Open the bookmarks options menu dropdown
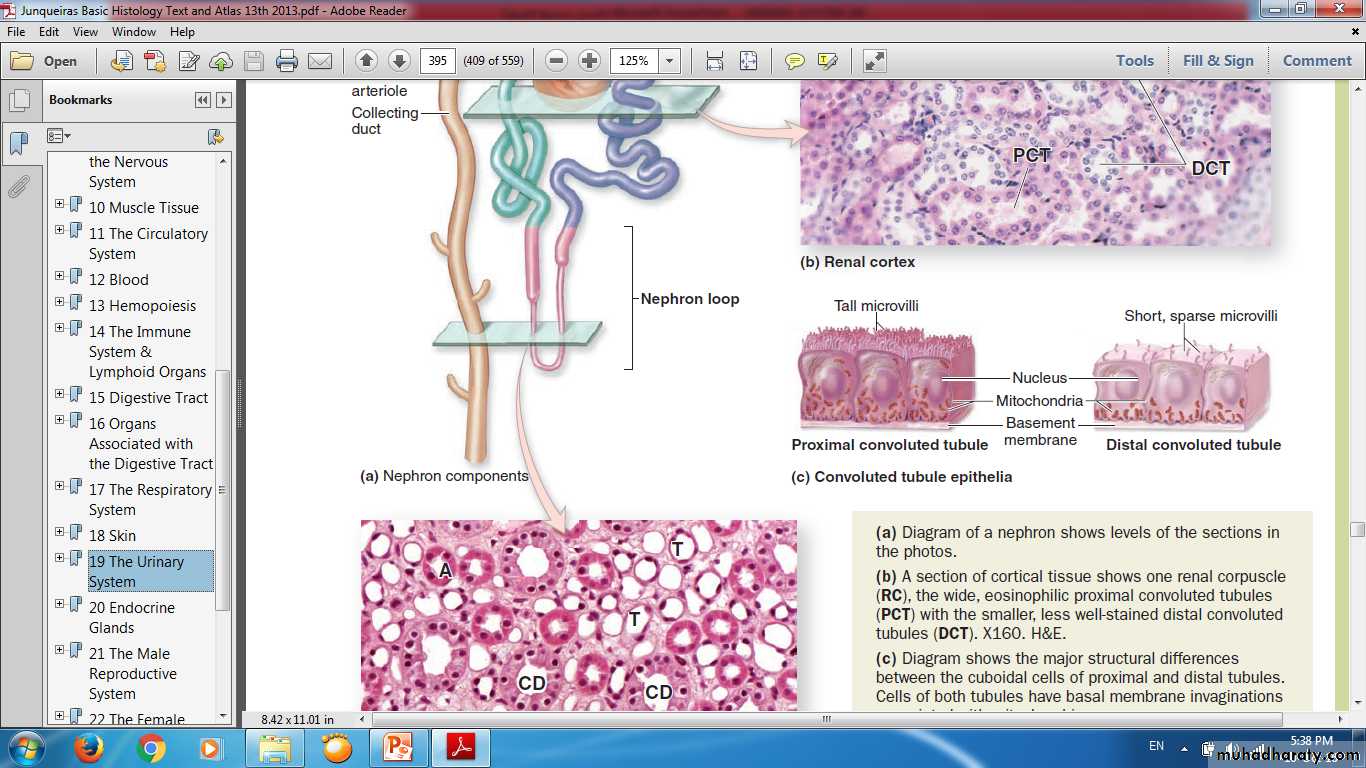 point(60,136)
